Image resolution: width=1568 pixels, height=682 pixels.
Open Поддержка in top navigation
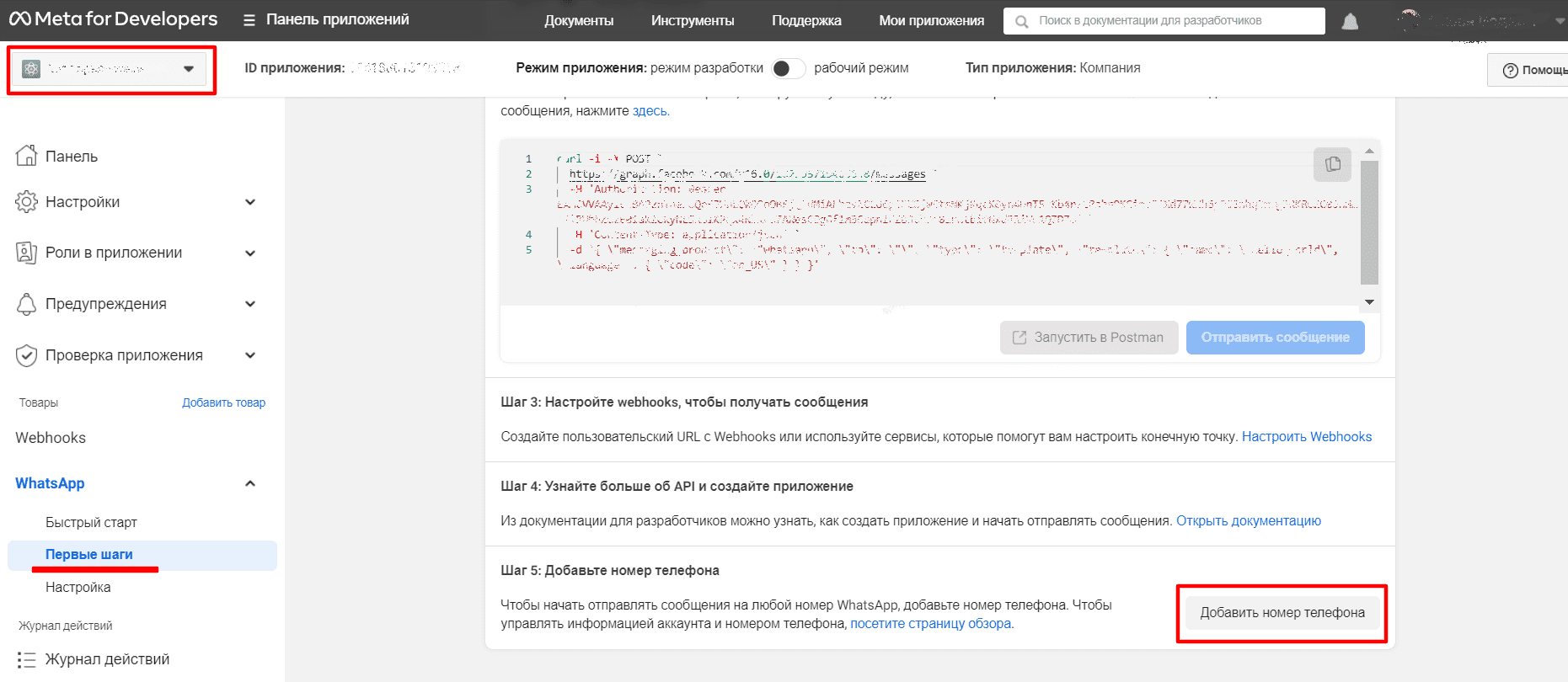pyautogui.click(x=806, y=21)
